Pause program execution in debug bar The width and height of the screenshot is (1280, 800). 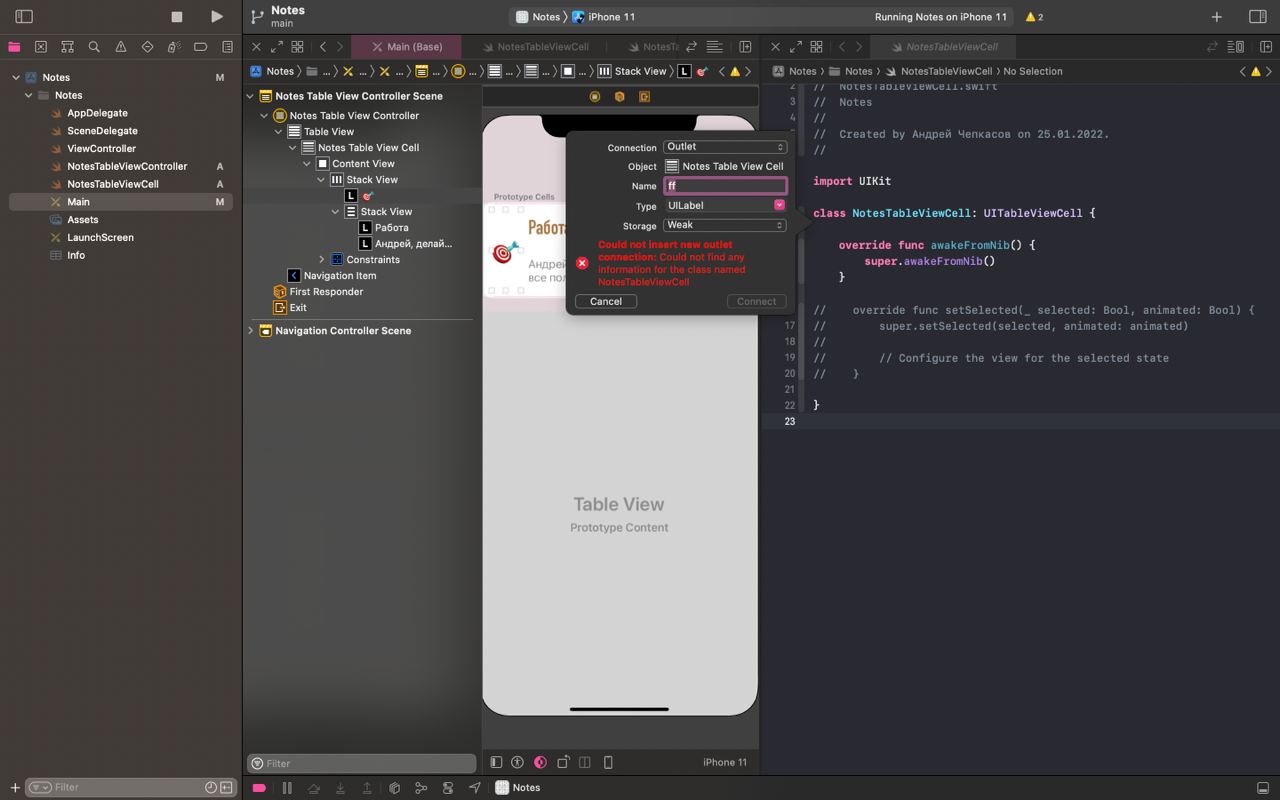(287, 788)
